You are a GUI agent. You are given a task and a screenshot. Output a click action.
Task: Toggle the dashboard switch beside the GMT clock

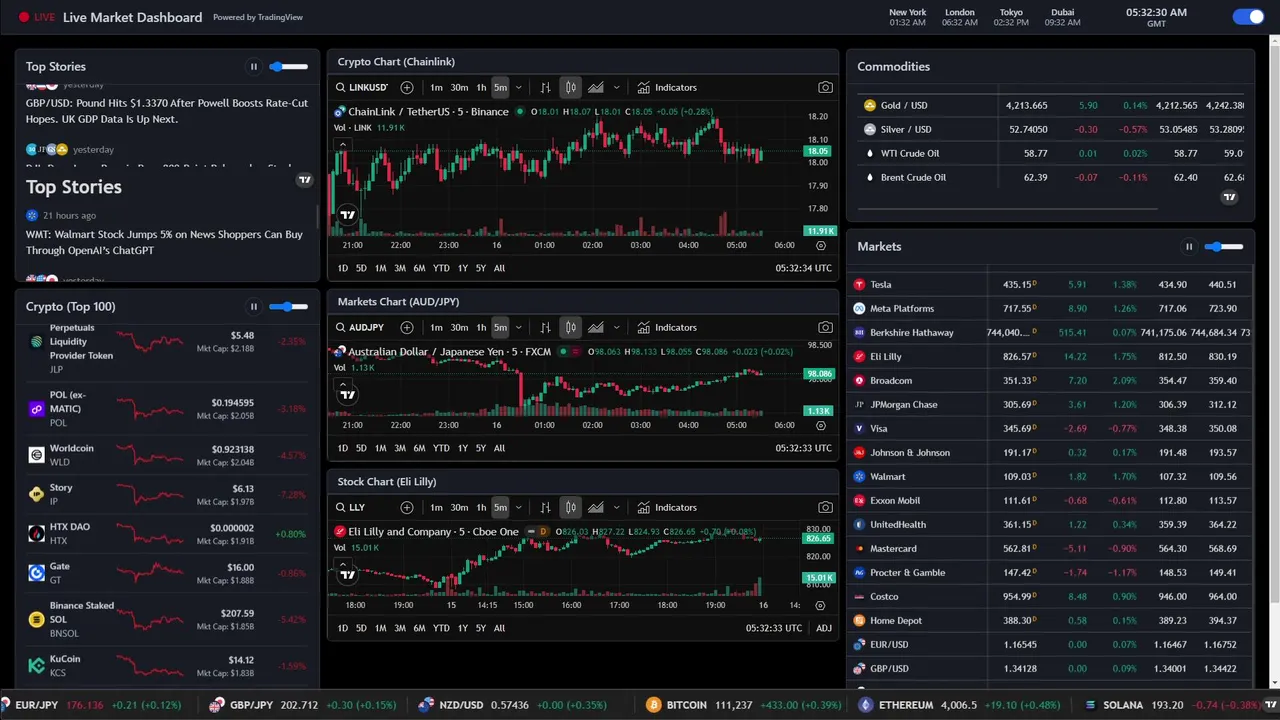pos(1248,16)
